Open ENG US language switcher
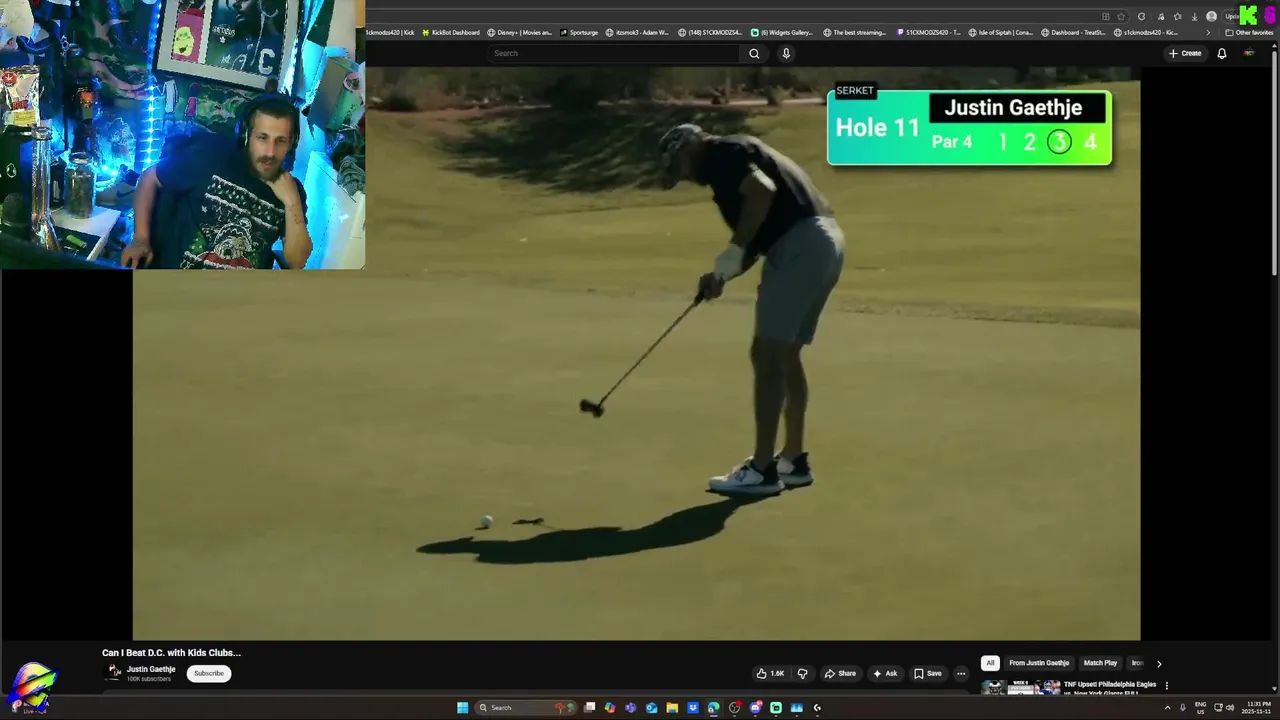The width and height of the screenshot is (1280, 720). click(1200, 707)
